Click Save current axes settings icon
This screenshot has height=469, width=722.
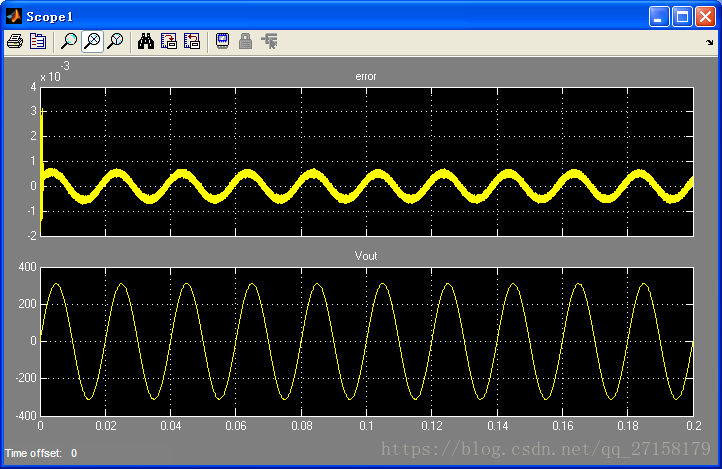[x=169, y=41]
